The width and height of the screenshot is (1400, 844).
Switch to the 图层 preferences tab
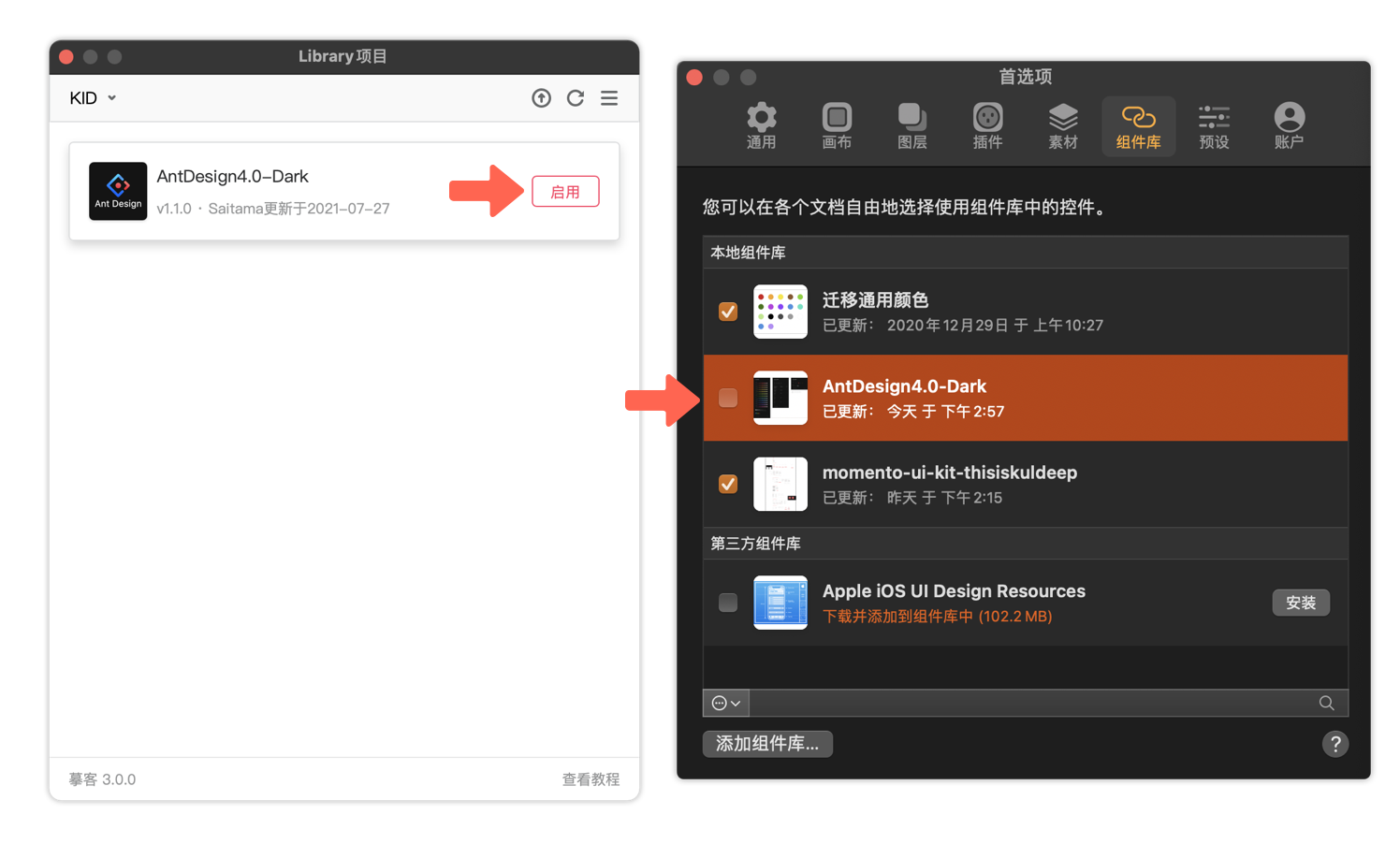(912, 126)
